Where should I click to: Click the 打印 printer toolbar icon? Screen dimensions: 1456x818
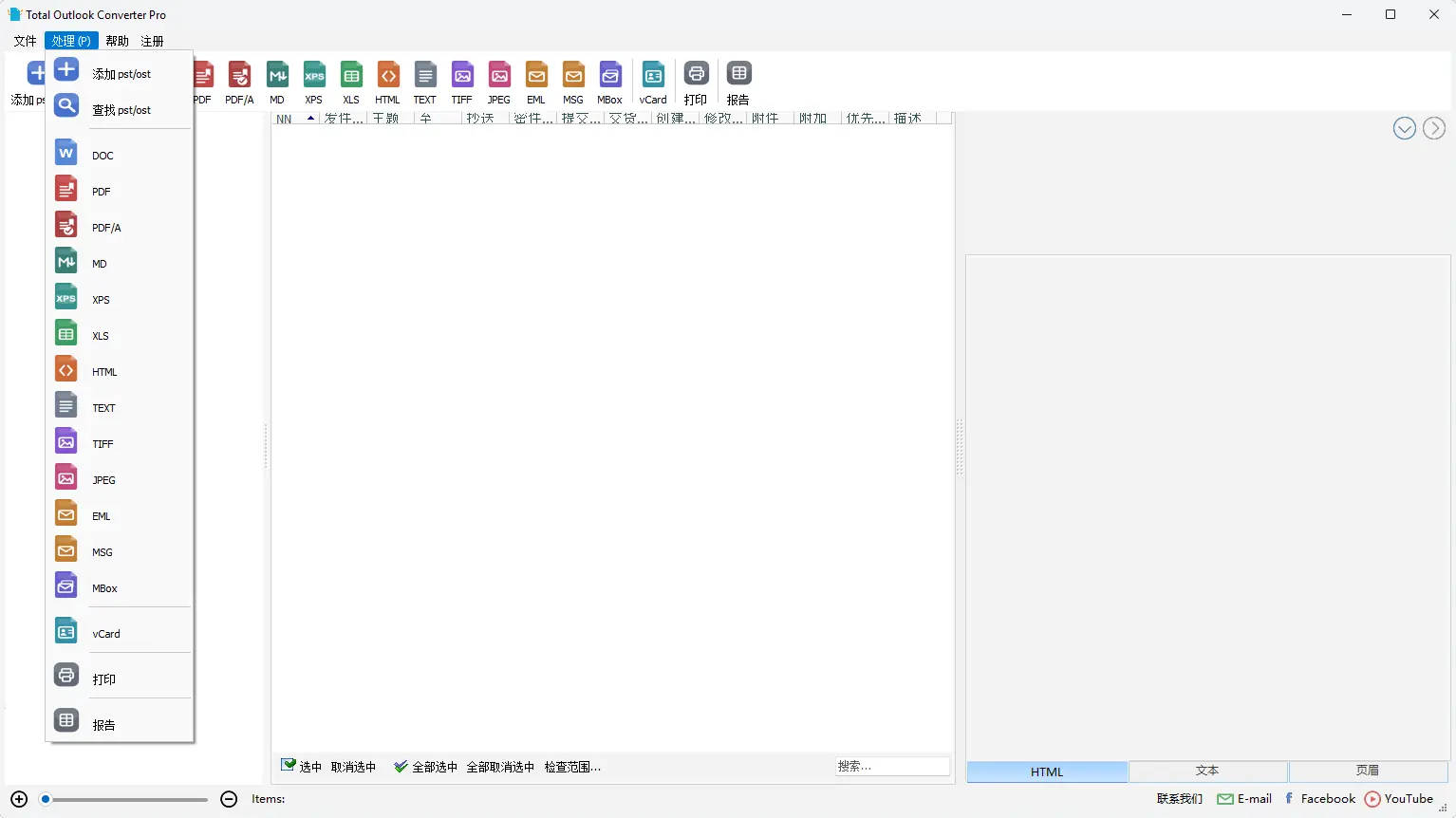696,83
